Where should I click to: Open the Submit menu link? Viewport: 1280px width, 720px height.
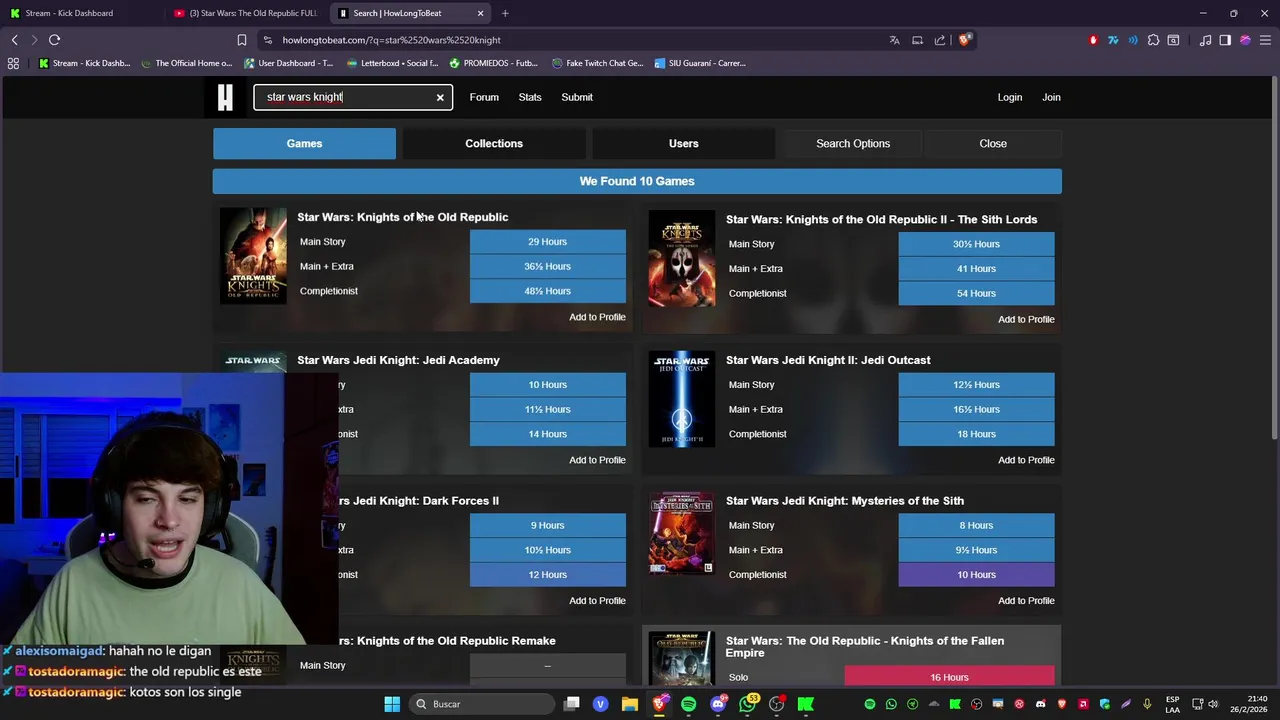(577, 97)
